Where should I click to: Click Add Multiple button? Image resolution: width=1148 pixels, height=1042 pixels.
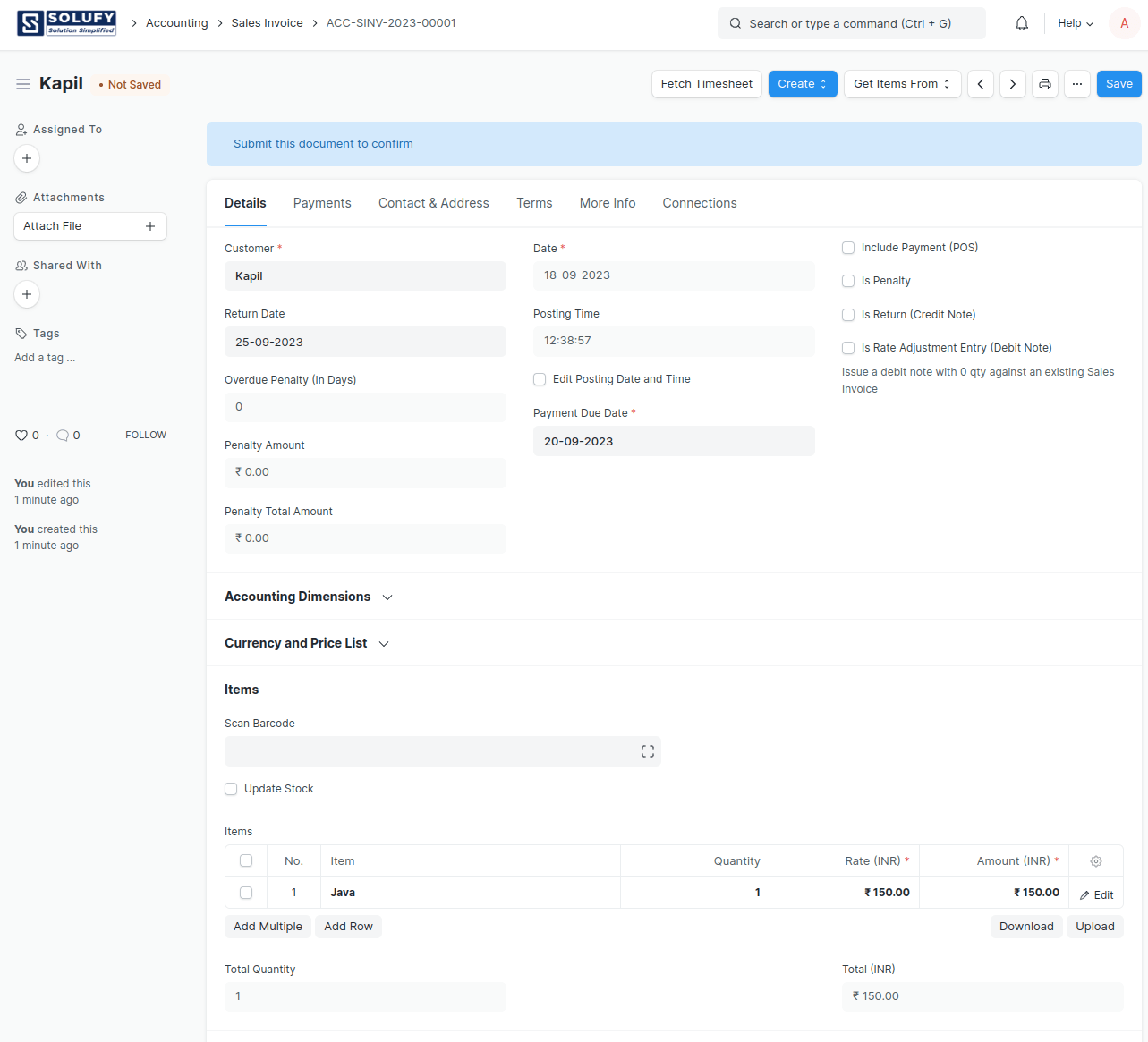[268, 927]
